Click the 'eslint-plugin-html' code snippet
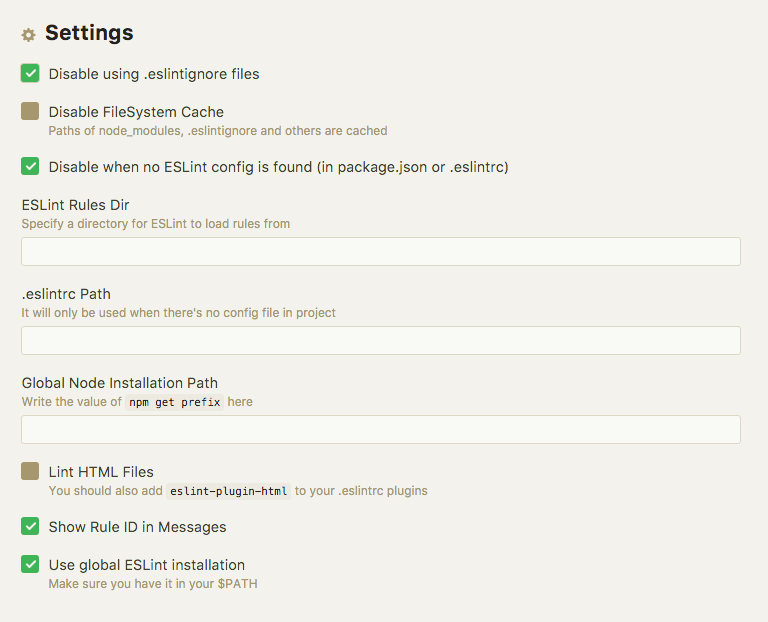The height and width of the screenshot is (622, 768). 228,491
